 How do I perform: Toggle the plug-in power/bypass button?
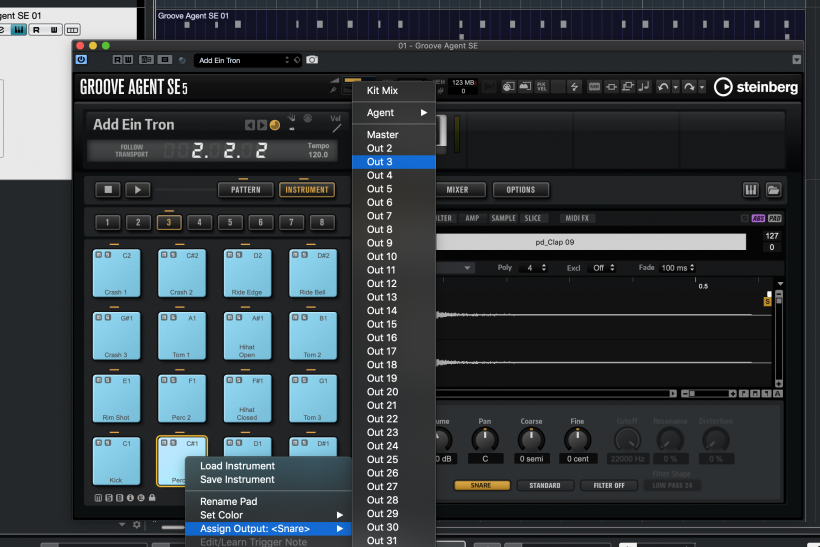pos(81,60)
